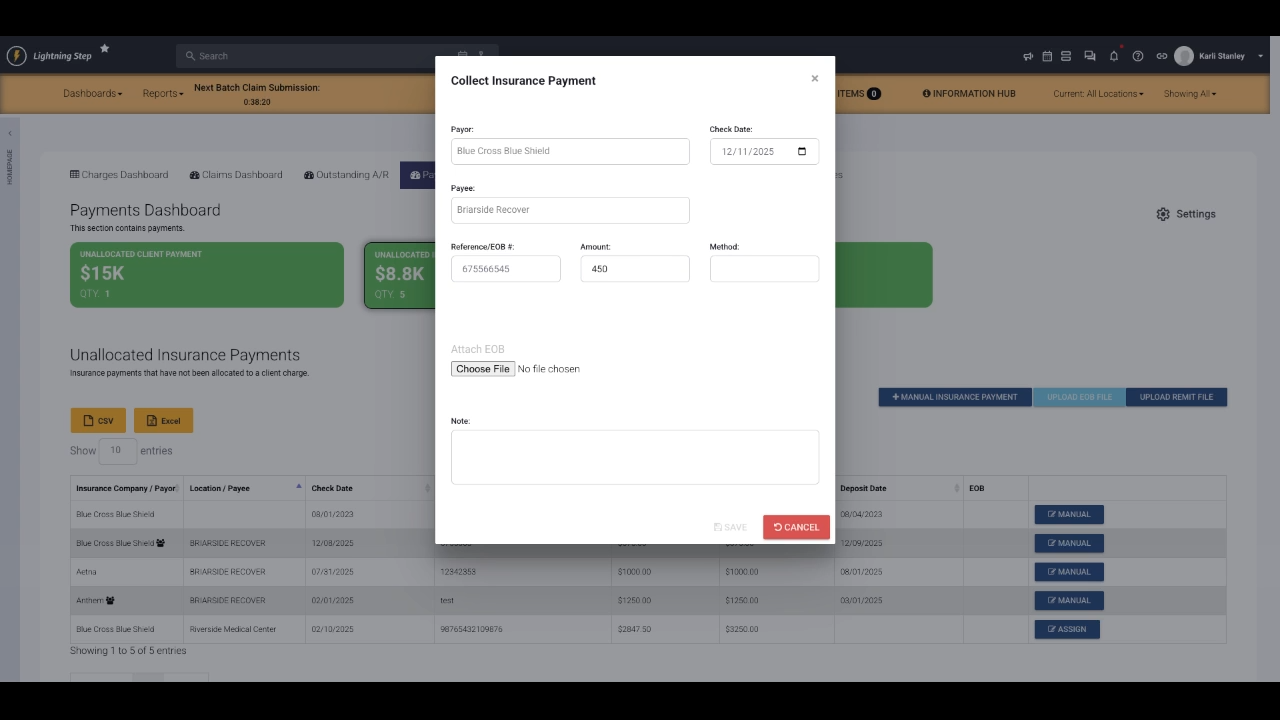Expand the Current: All Locations selector
The image size is (1280, 720).
coord(1098,93)
